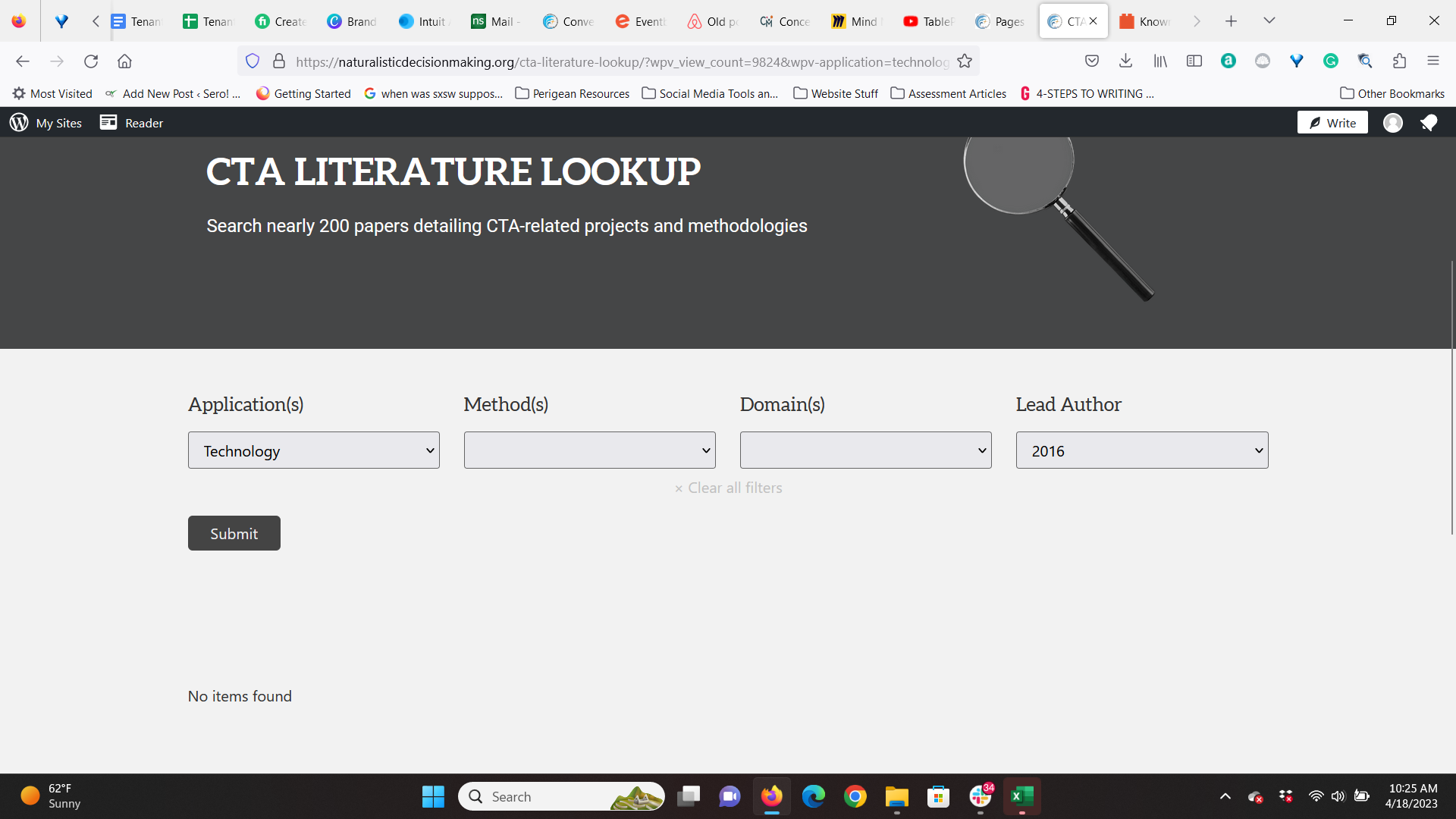Open the WordPress user profile avatar
The width and height of the screenshot is (1456, 819).
[x=1393, y=123]
